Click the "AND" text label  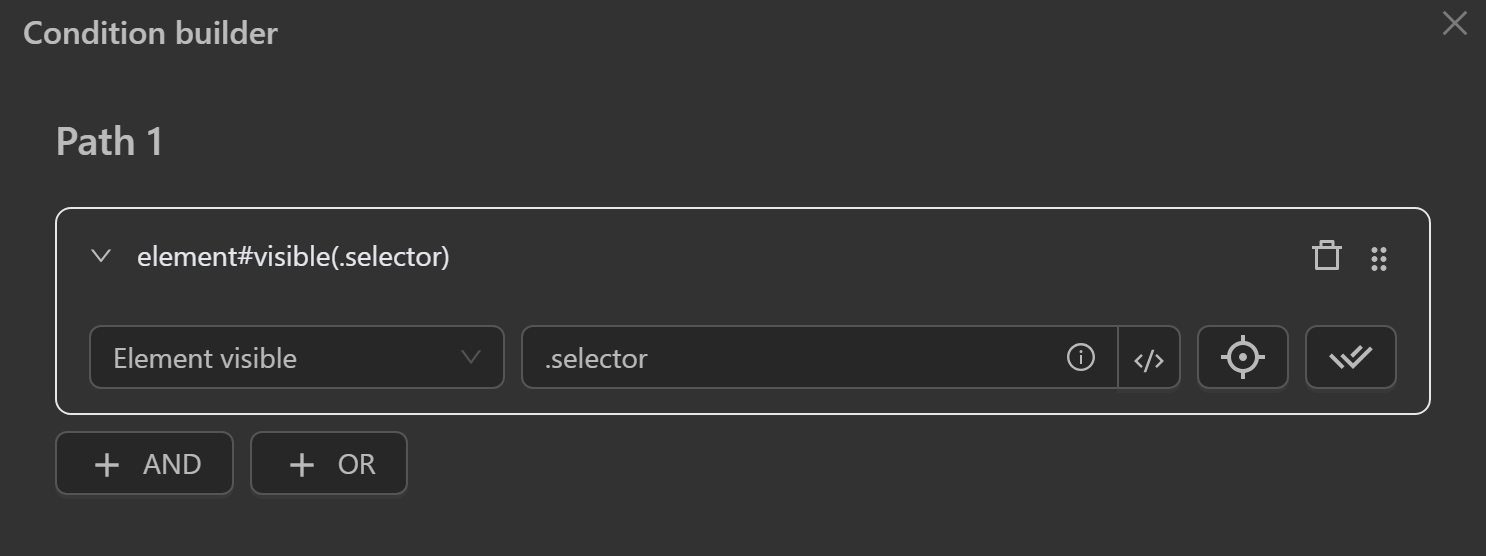pos(172,464)
